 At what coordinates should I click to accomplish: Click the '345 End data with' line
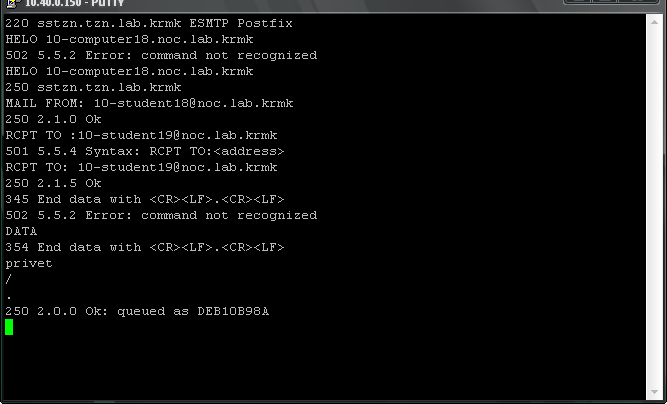(145, 199)
